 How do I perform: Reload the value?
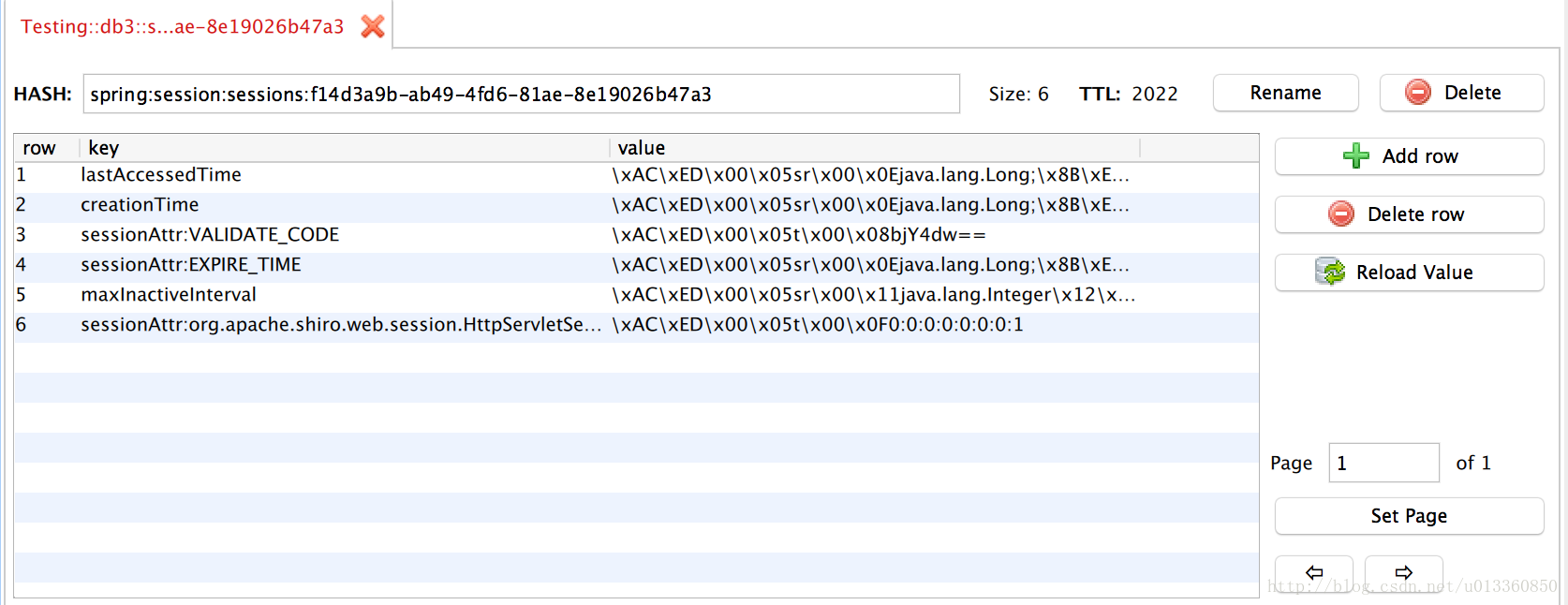pos(1409,273)
